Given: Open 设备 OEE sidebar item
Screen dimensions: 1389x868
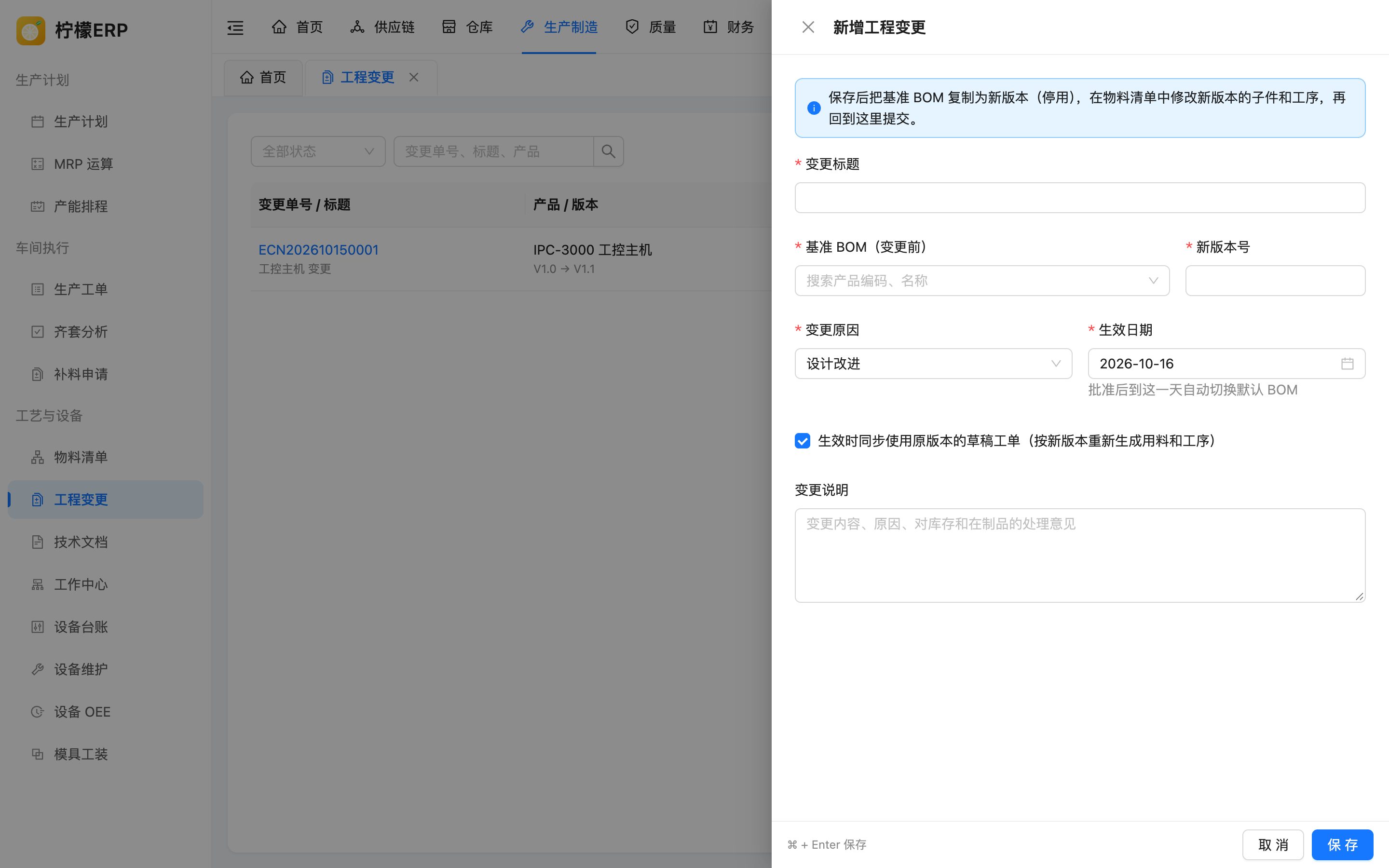Looking at the screenshot, I should click(x=106, y=712).
